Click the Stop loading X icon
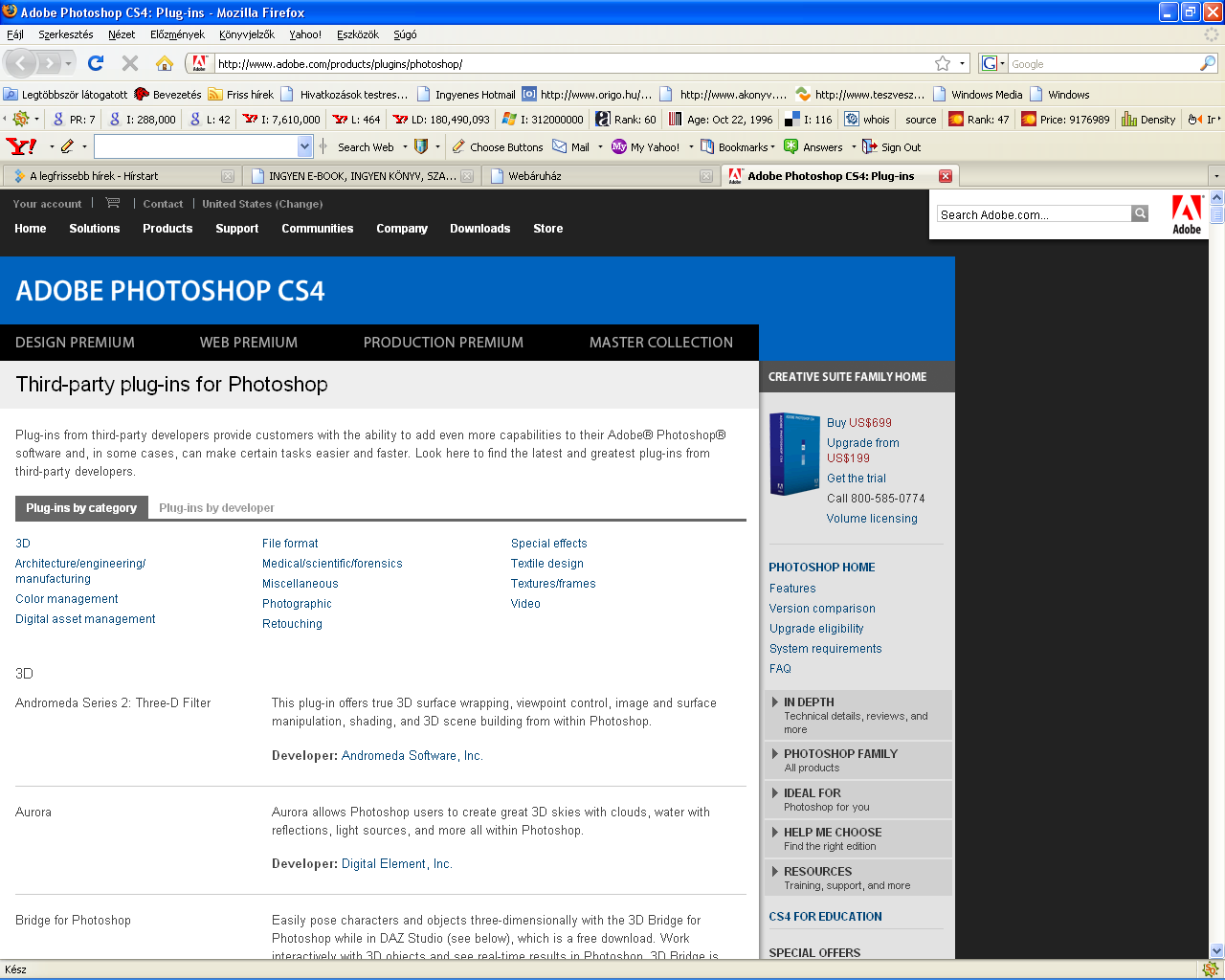 coord(130,63)
